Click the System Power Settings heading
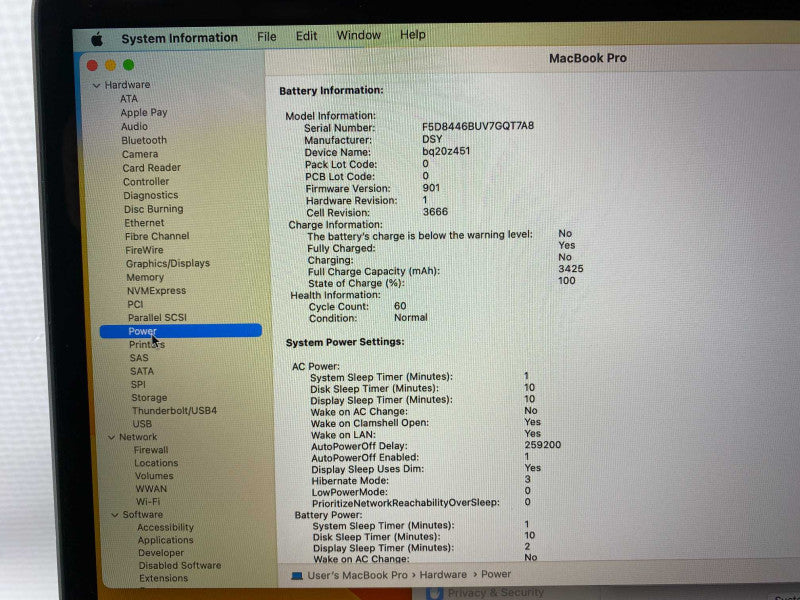The height and width of the screenshot is (600, 800). pyautogui.click(x=345, y=342)
